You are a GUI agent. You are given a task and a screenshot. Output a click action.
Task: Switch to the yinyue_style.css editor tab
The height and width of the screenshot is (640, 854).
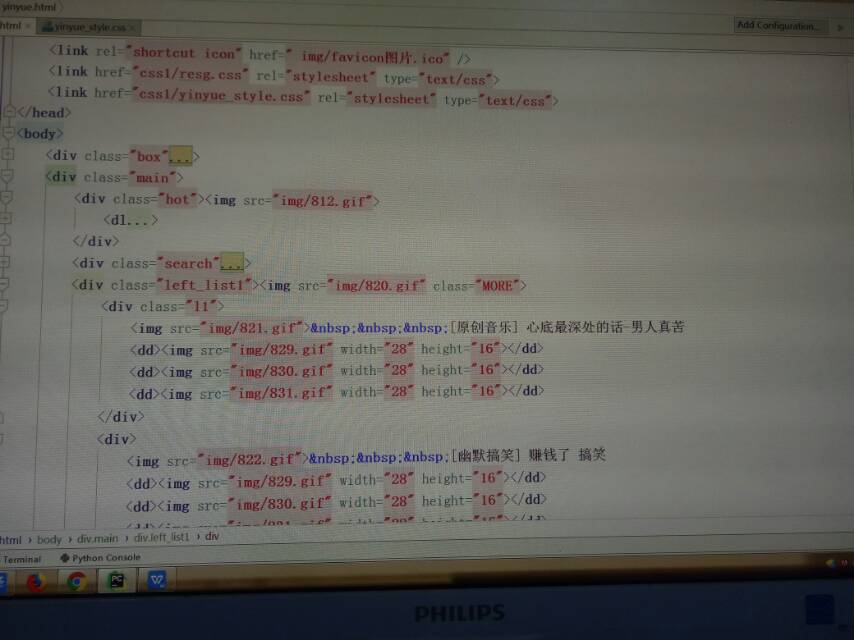[x=87, y=27]
